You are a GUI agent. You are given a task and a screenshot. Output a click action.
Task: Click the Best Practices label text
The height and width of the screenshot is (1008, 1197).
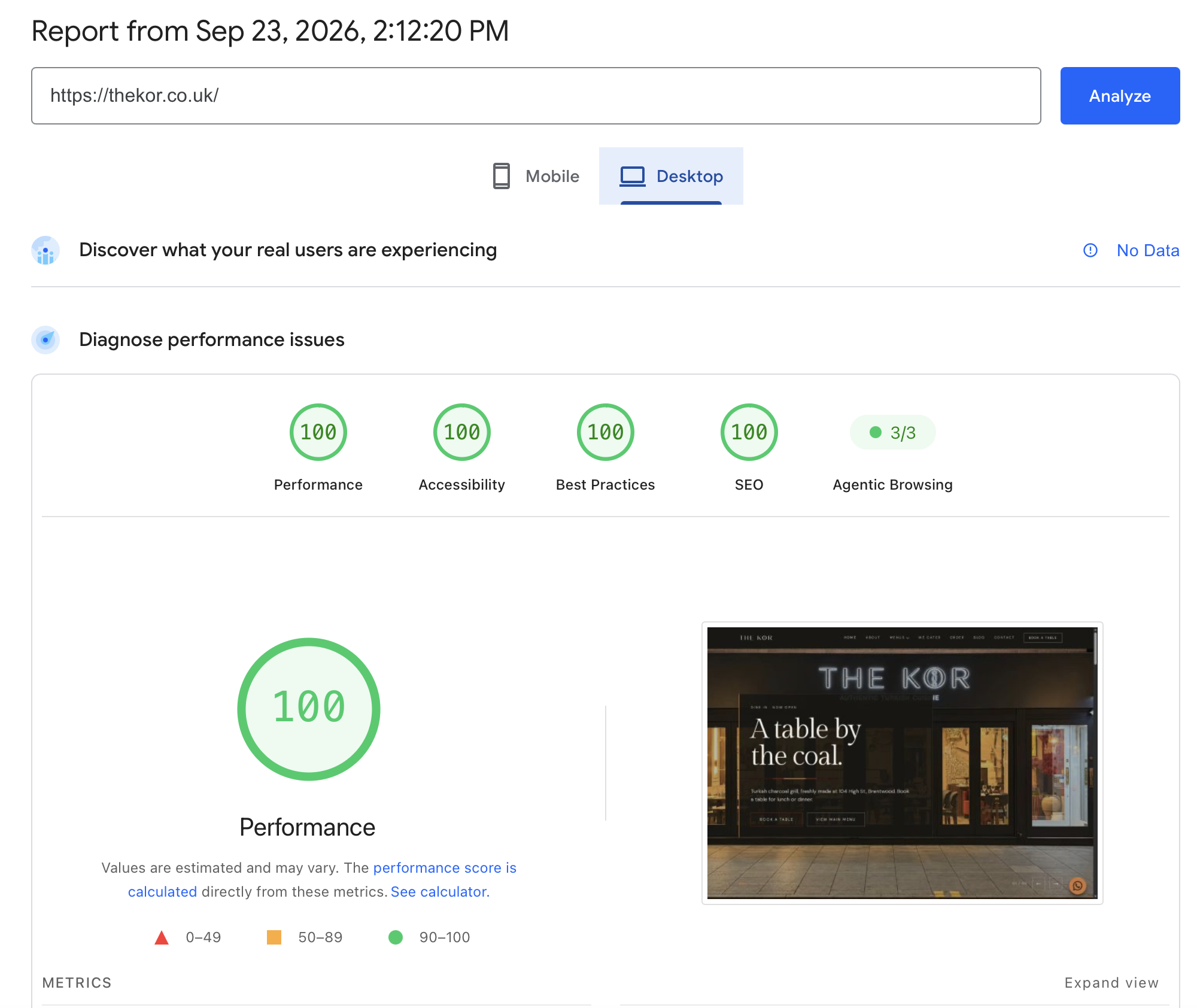[606, 485]
